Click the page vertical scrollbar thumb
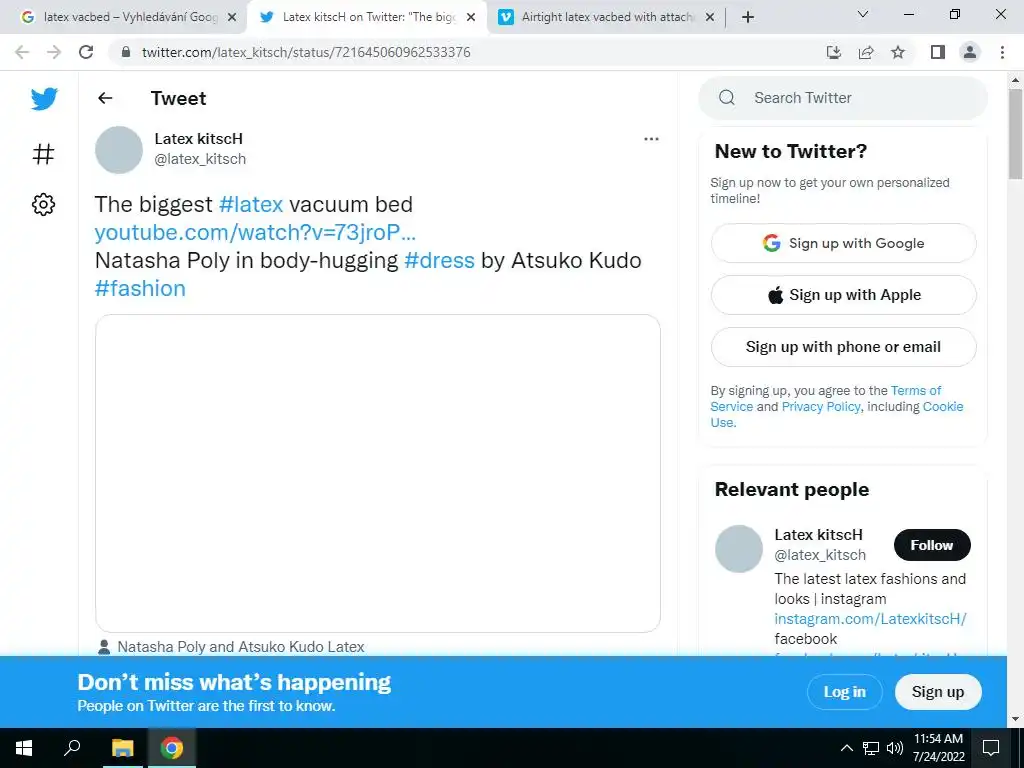Image resolution: width=1024 pixels, height=768 pixels. tap(1015, 133)
